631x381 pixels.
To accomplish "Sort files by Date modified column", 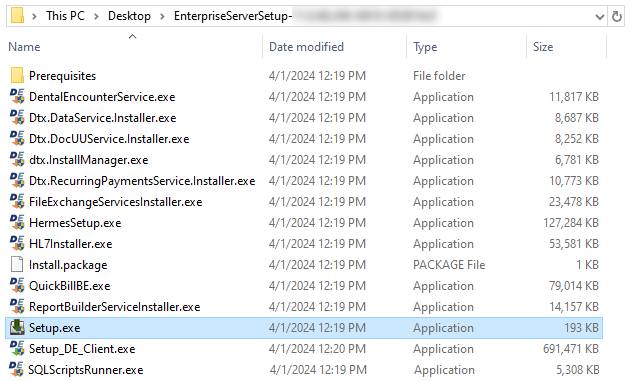I will pyautogui.click(x=306, y=47).
